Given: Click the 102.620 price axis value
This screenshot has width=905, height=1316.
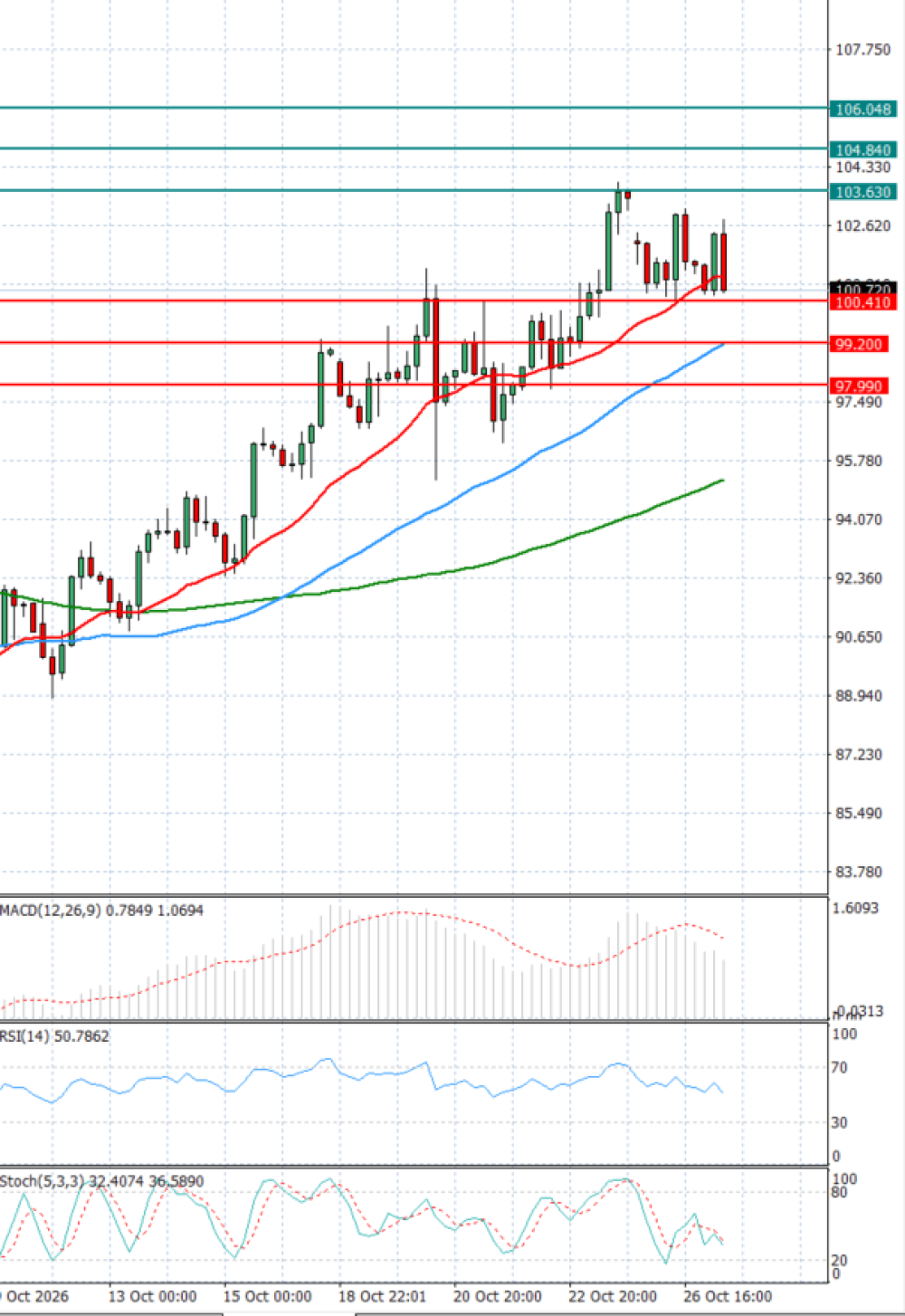Looking at the screenshot, I should tap(862, 226).
